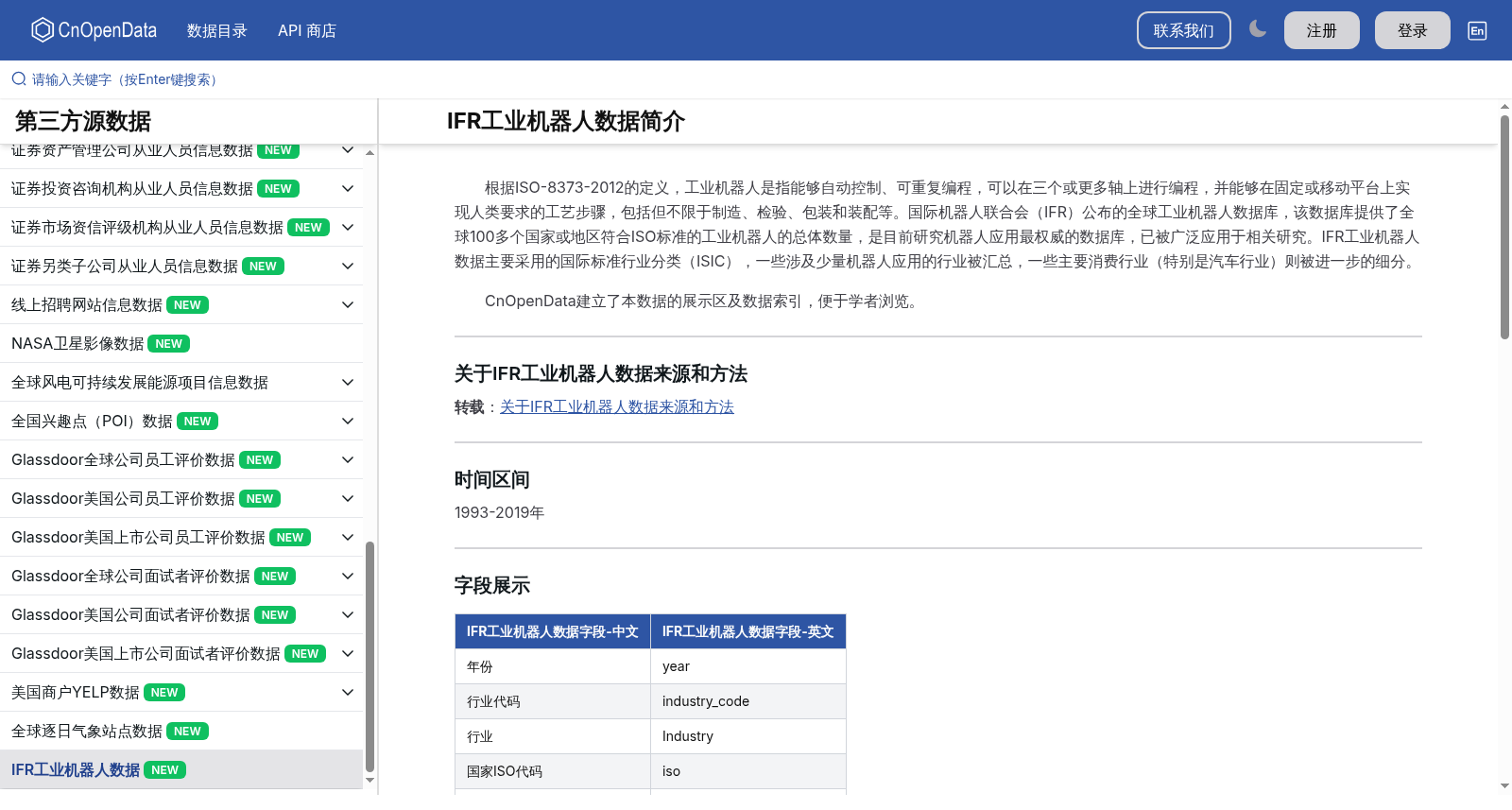Click the 'Industry' table cell
Image resolution: width=1512 pixels, height=810 pixels.
tap(748, 736)
